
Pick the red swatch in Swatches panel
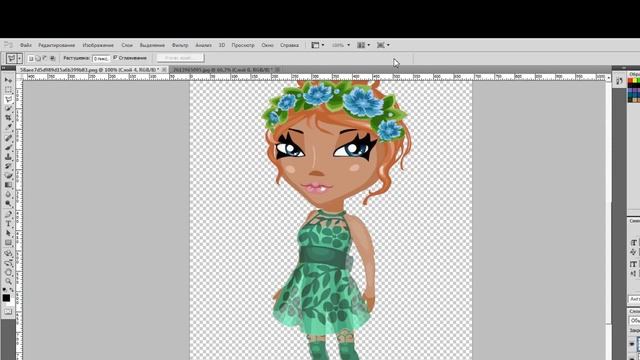[x=630, y=80]
